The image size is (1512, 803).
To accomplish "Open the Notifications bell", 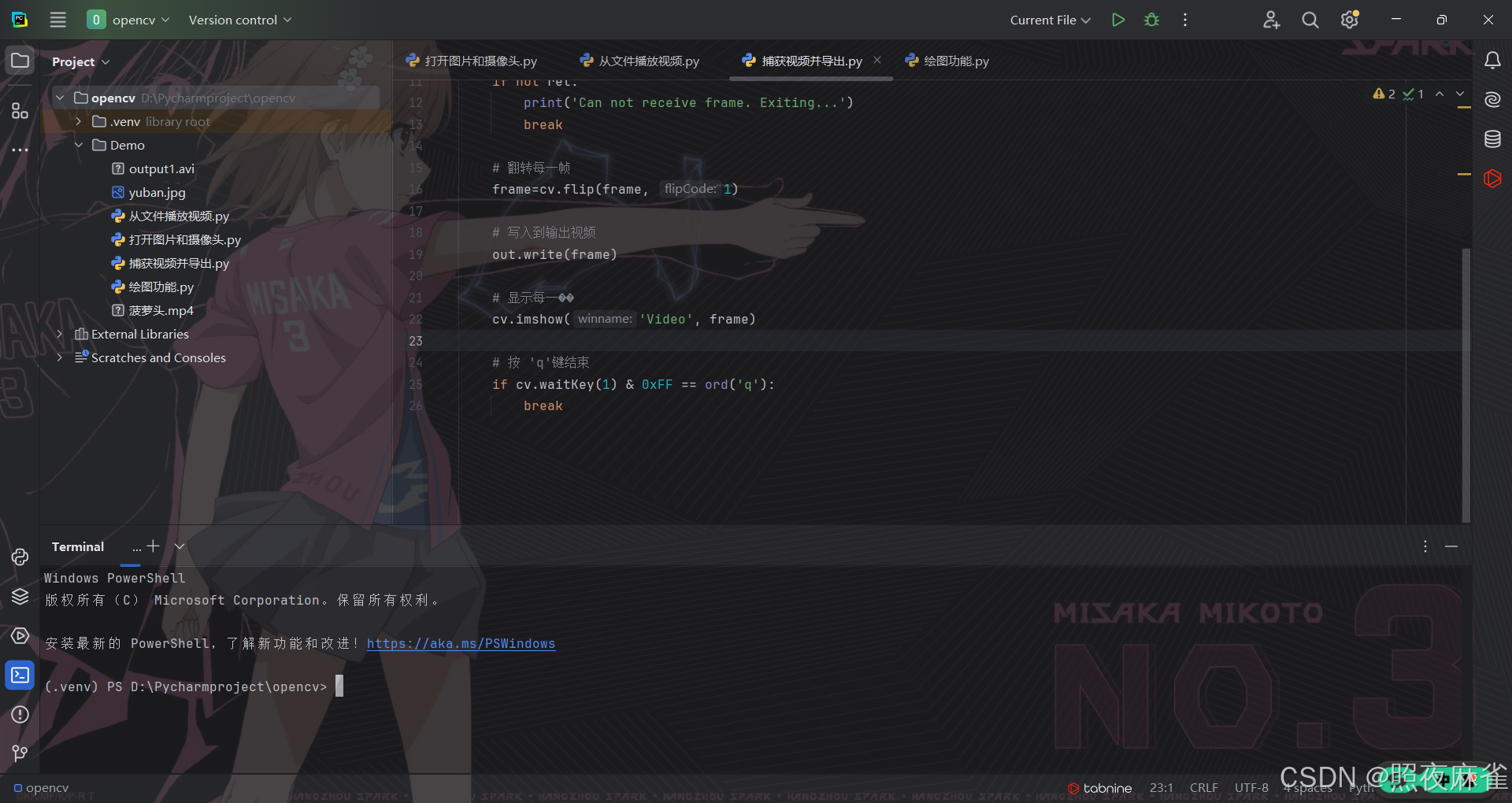I will [x=1492, y=61].
